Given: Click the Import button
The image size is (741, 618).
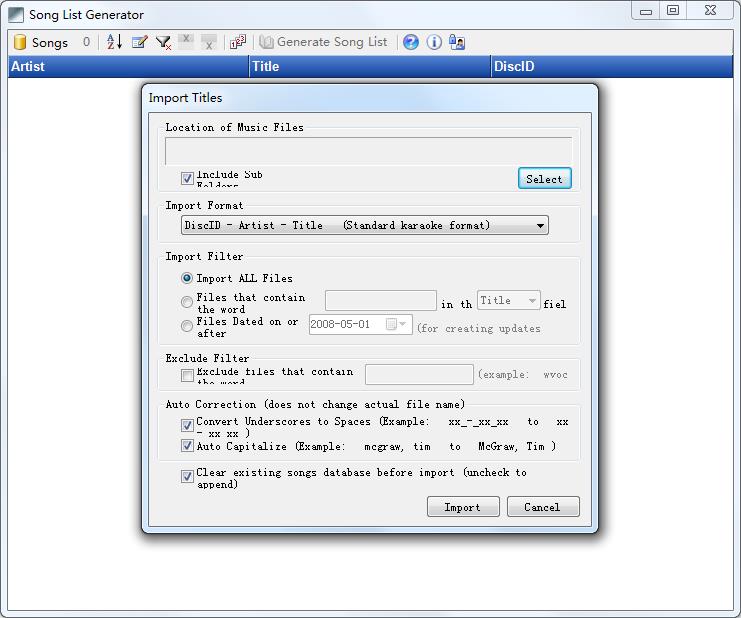Looking at the screenshot, I should 463,506.
